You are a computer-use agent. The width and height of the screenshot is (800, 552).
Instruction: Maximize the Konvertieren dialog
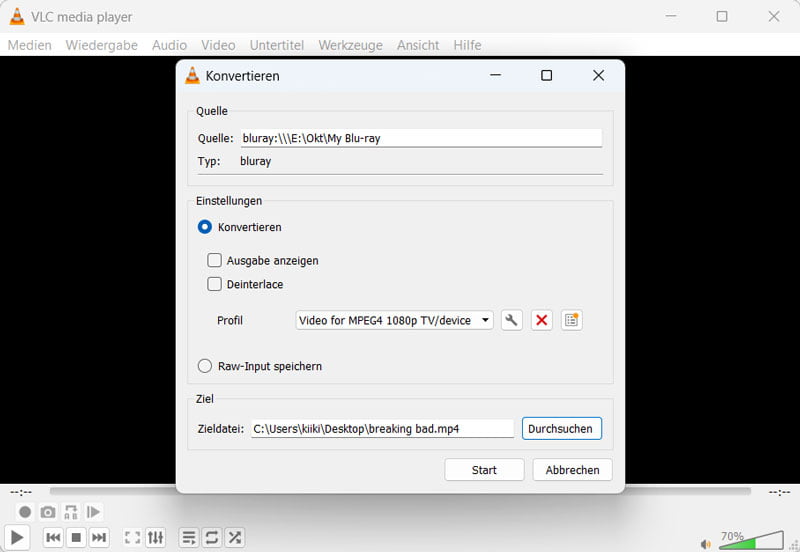(546, 76)
